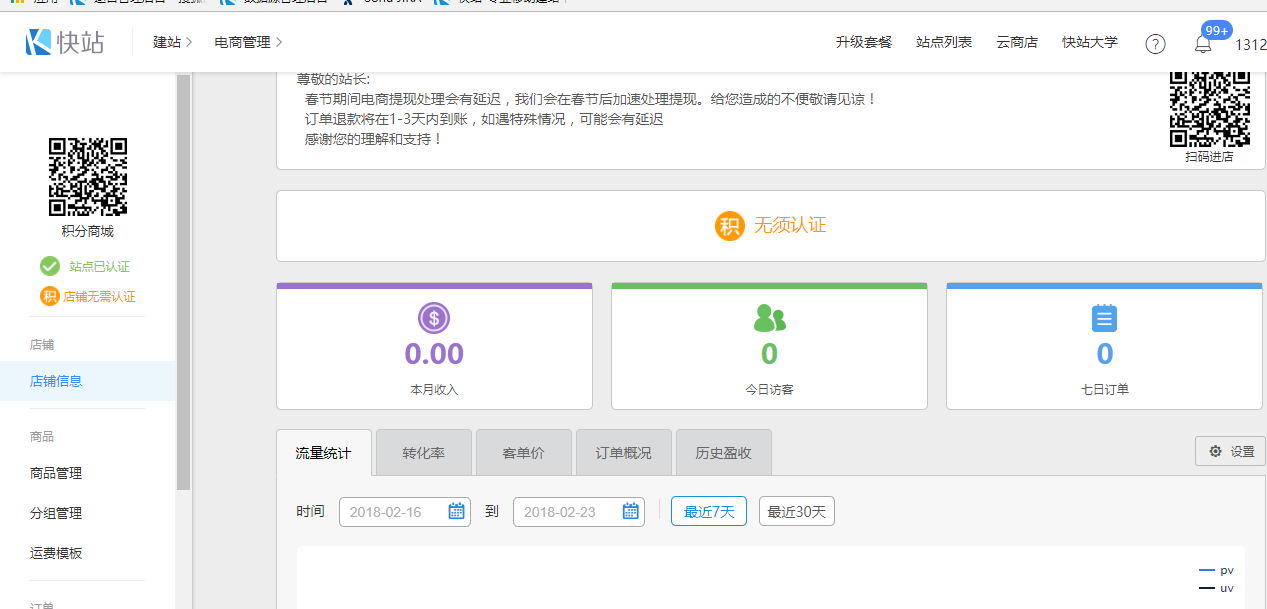Open the notifications bell icon
Image resolution: width=1267 pixels, height=609 pixels.
tap(1203, 44)
